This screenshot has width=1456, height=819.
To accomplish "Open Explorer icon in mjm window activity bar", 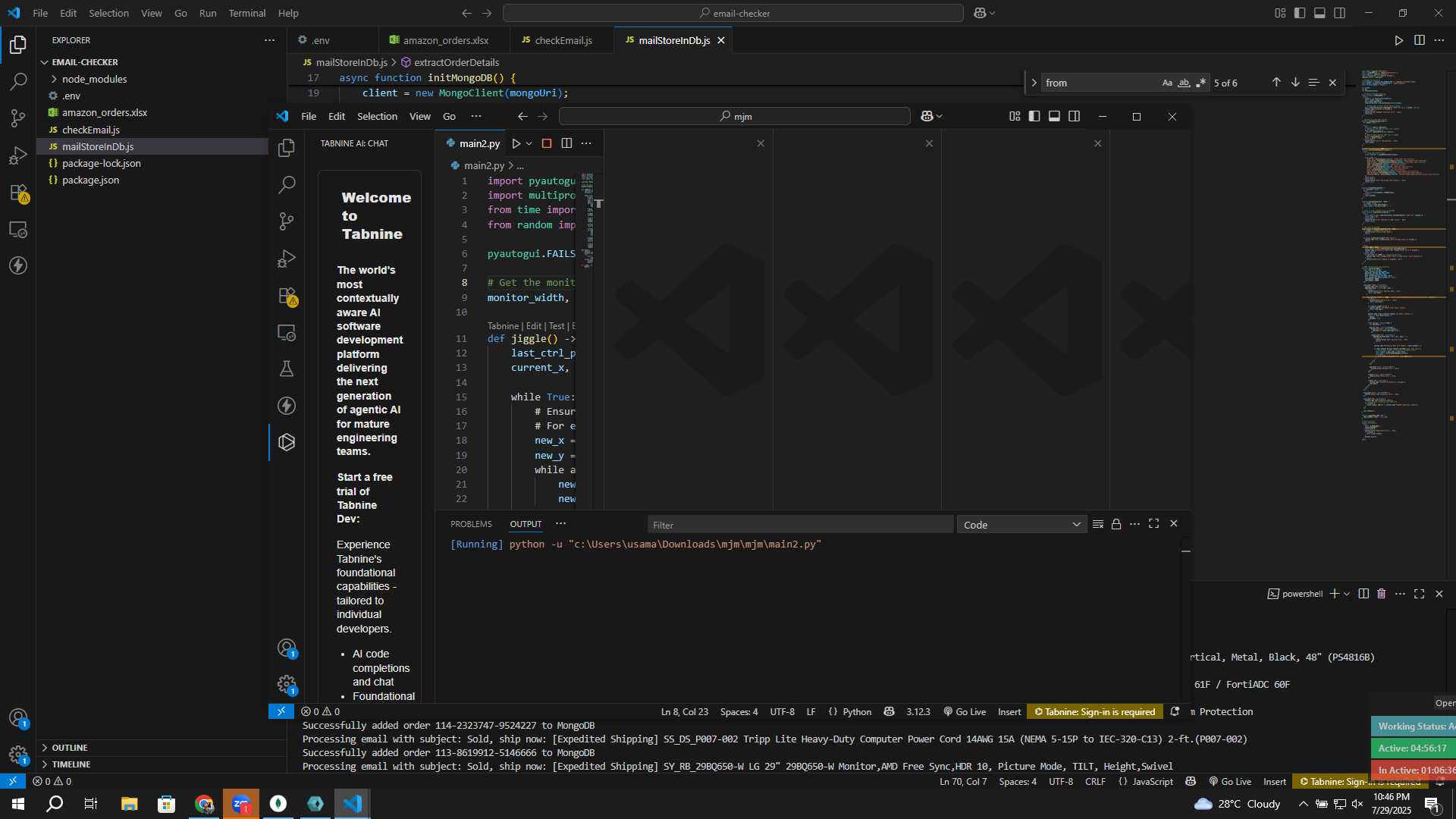I will pyautogui.click(x=287, y=148).
